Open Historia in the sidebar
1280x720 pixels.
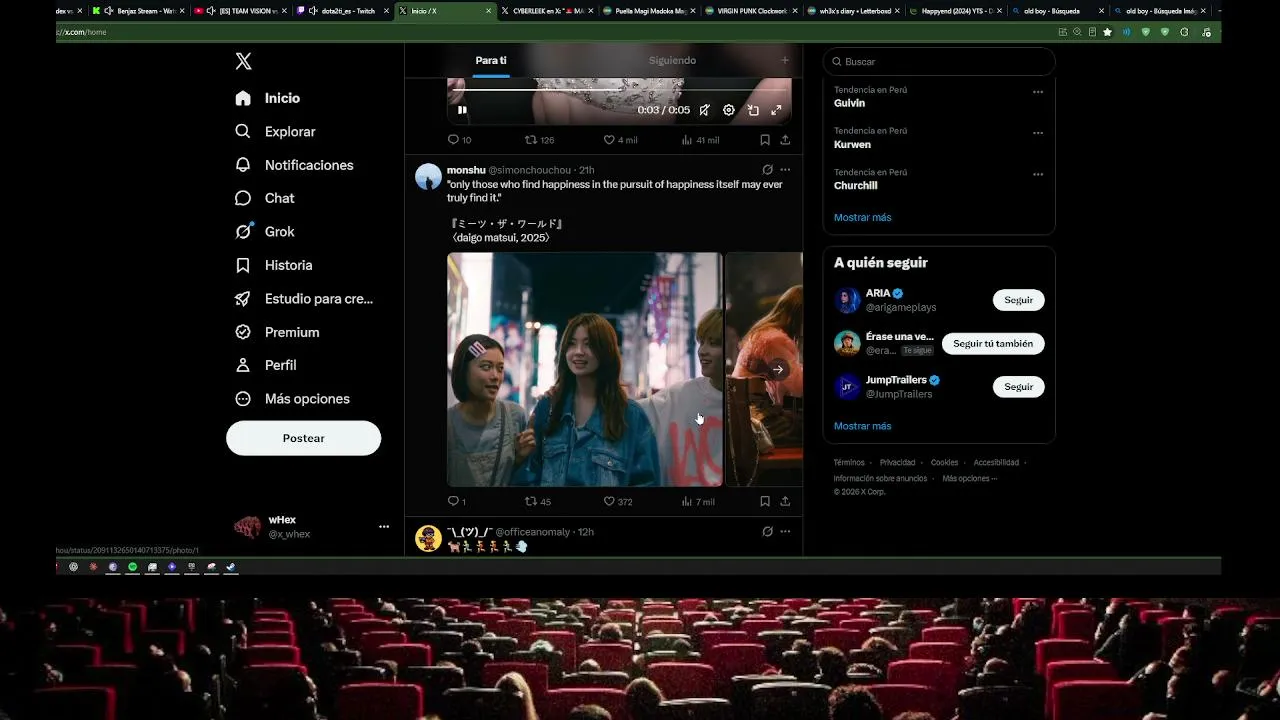coord(274,265)
